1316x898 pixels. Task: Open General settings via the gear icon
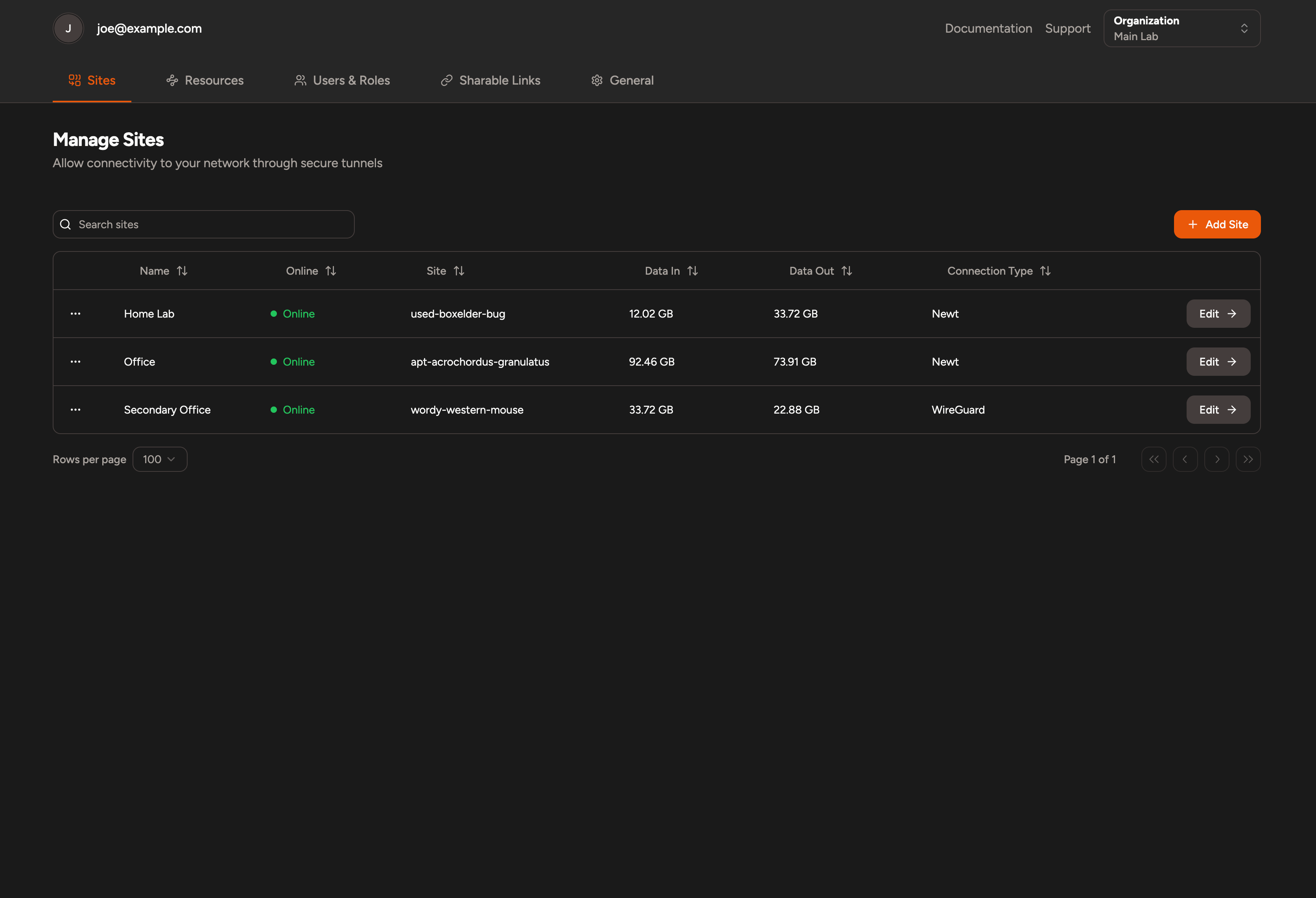click(x=597, y=80)
